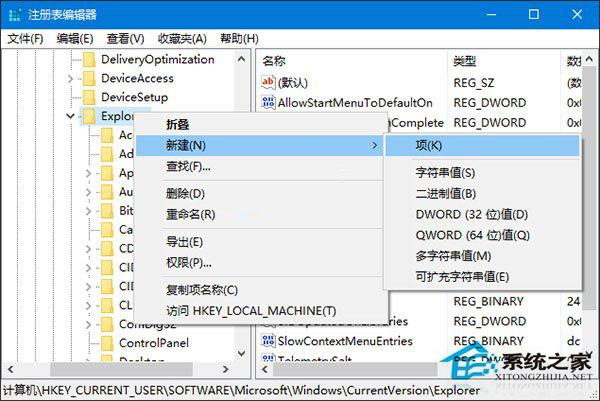Select the SlowContextMenuEntries value name
600x401 pixels.
tap(345, 341)
